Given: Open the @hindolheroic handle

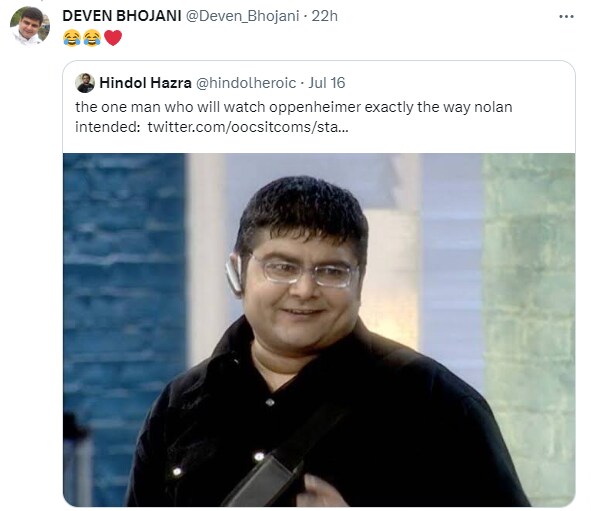Looking at the screenshot, I should pyautogui.click(x=246, y=83).
